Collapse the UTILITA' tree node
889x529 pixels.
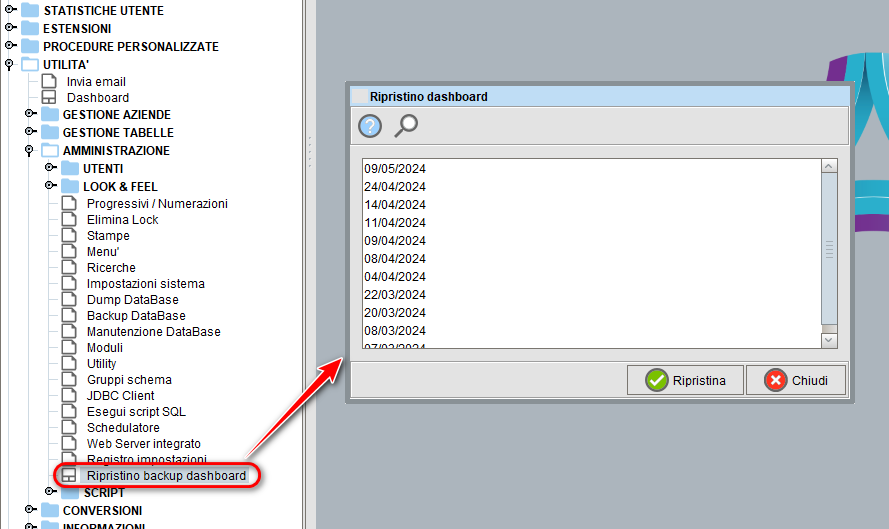pyautogui.click(x=9, y=64)
